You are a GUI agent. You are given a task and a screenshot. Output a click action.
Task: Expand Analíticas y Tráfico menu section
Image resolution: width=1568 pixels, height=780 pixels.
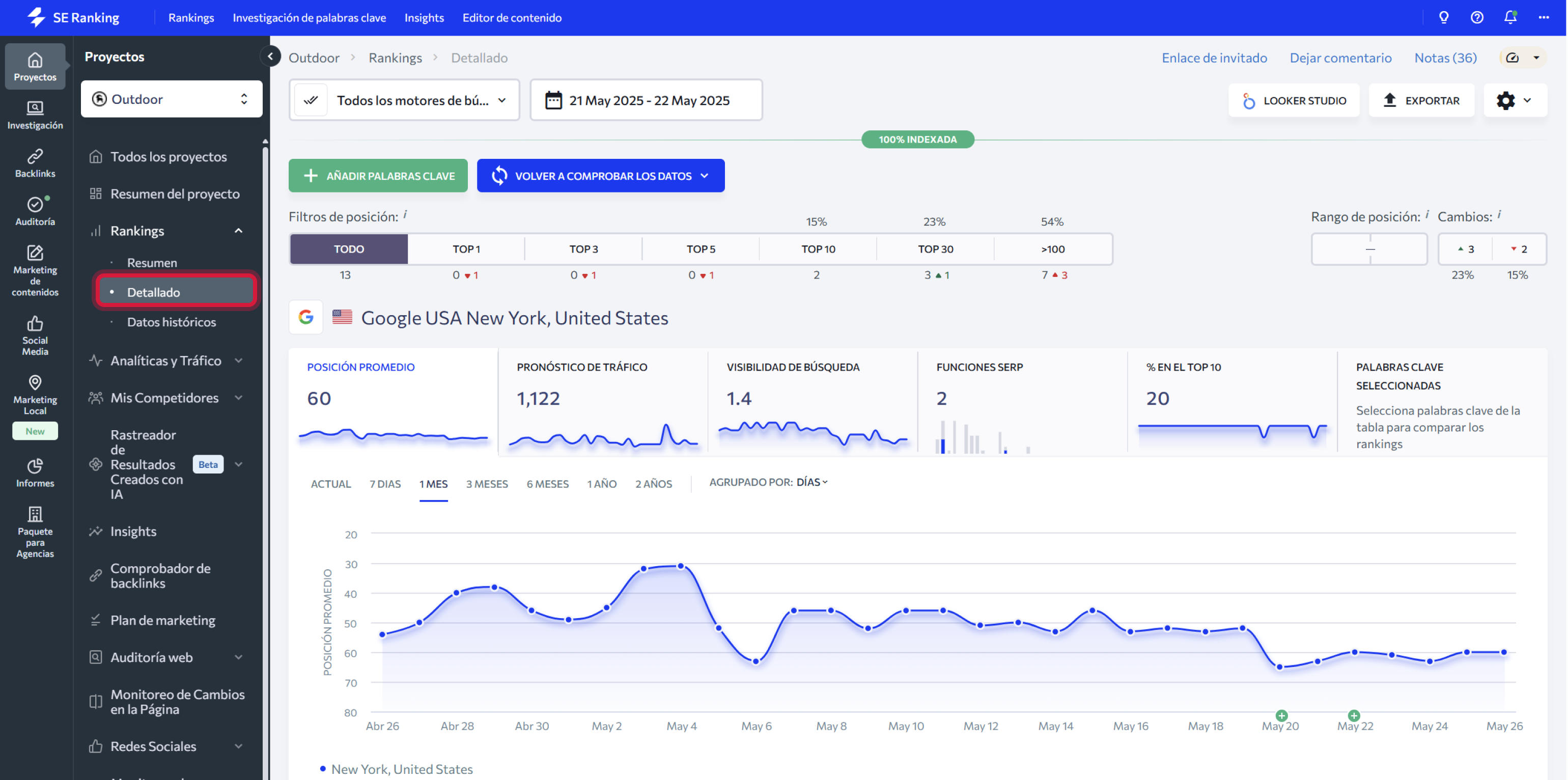(x=165, y=360)
